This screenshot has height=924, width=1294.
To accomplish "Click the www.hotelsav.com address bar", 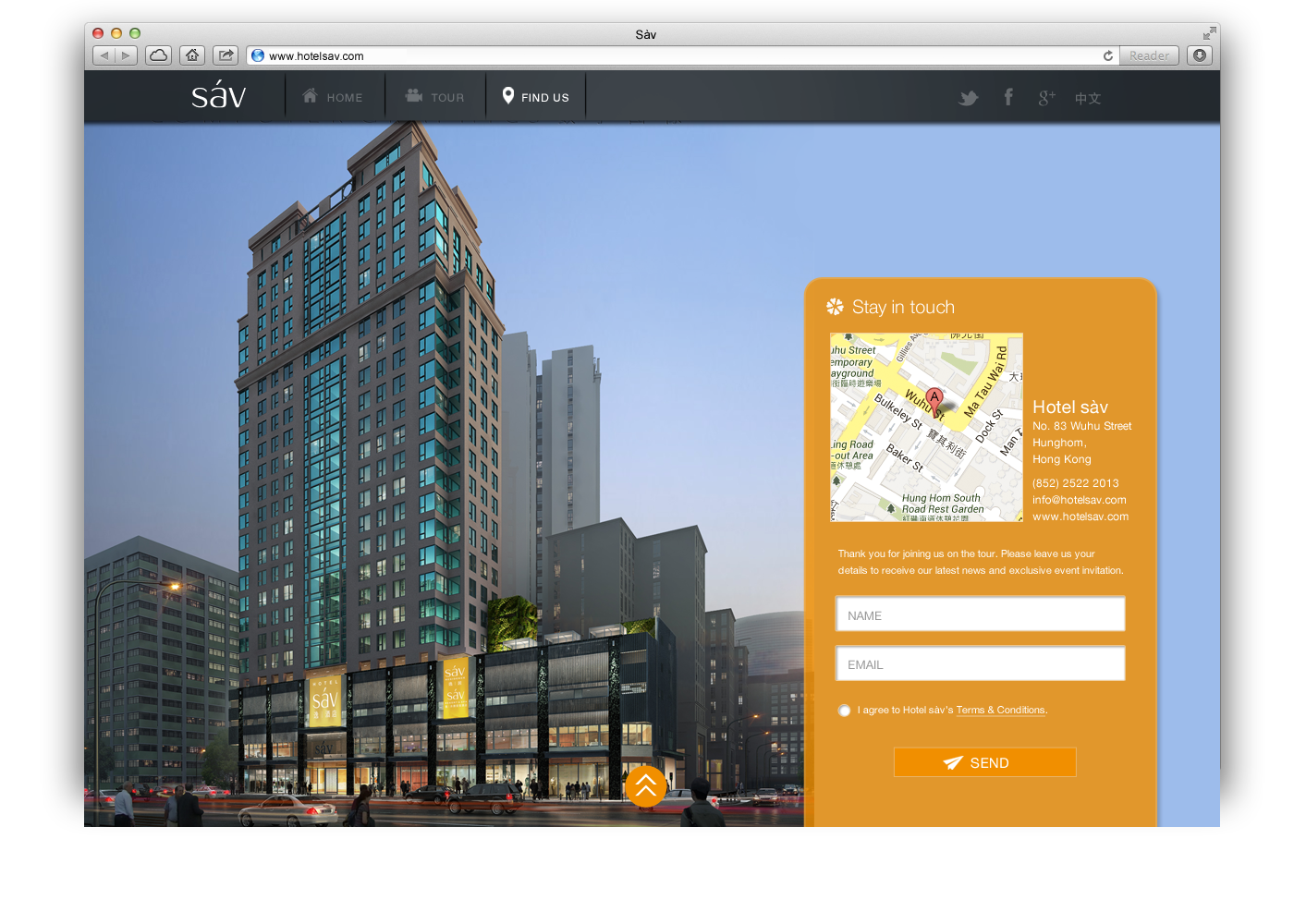I will (684, 55).
